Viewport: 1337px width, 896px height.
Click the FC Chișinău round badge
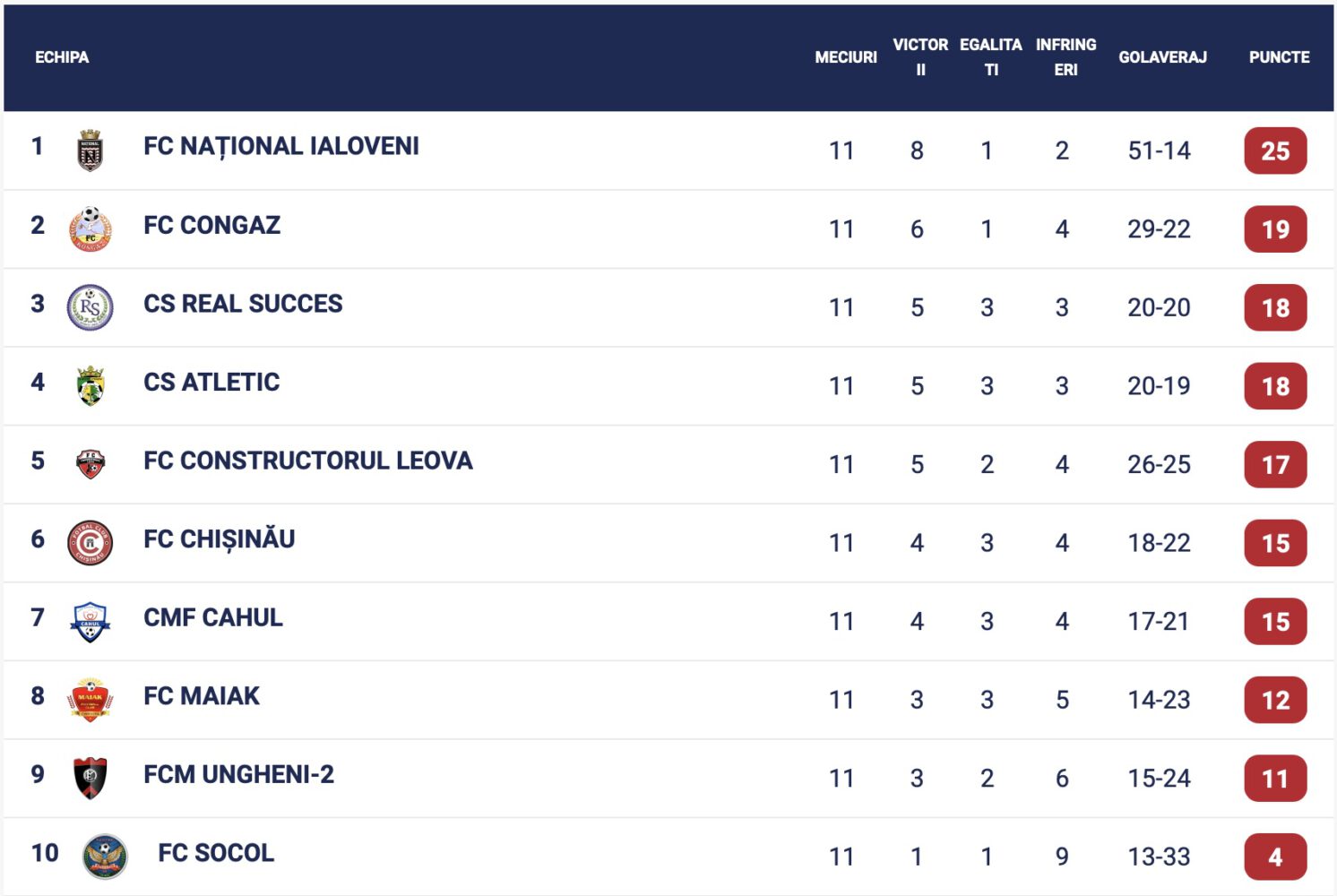(x=91, y=543)
